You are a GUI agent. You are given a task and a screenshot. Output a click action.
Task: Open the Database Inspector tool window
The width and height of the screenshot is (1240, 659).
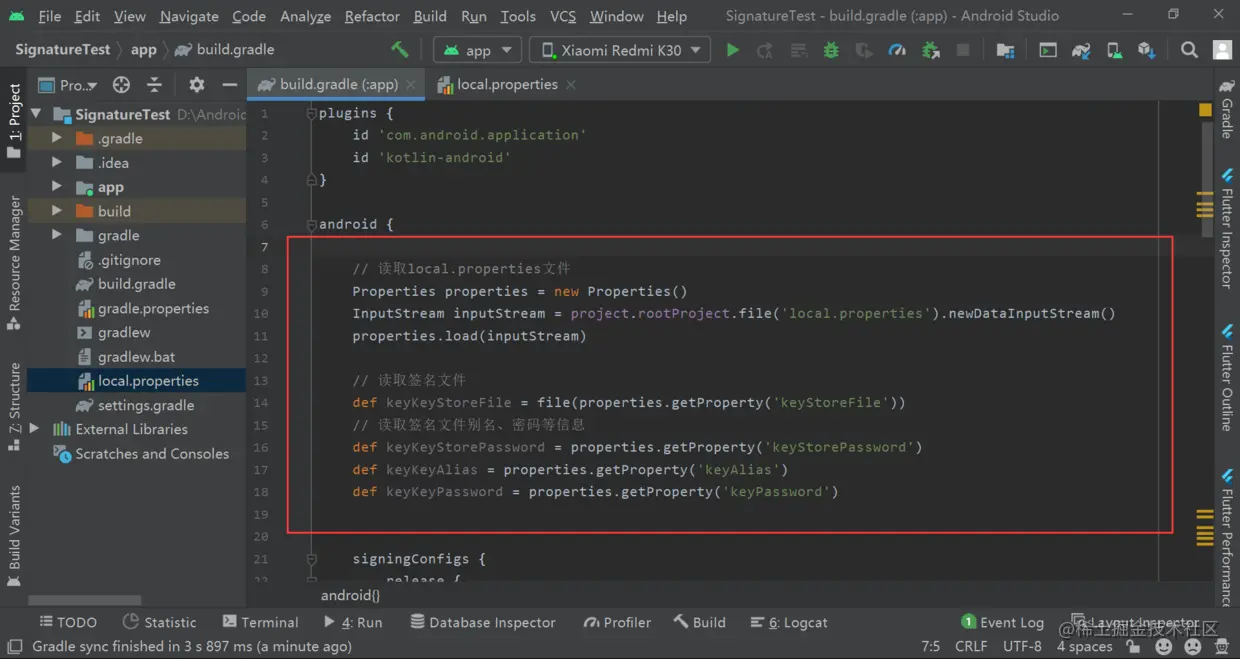(x=483, y=622)
